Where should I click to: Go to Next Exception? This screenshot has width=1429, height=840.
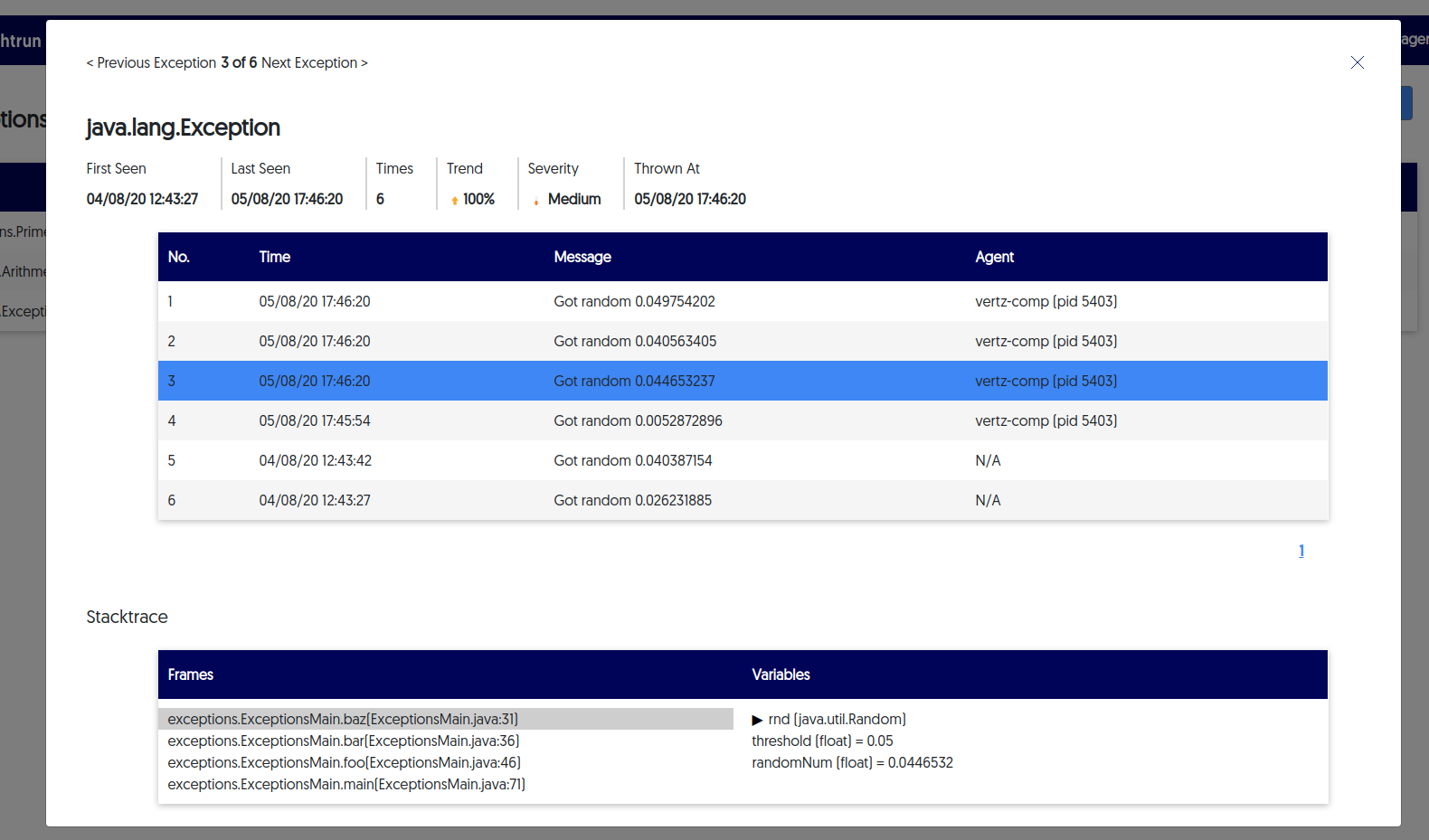(x=314, y=62)
